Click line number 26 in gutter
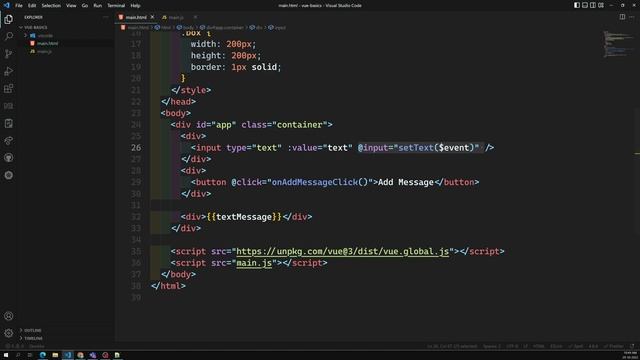The height and width of the screenshot is (360, 640). [x=136, y=148]
